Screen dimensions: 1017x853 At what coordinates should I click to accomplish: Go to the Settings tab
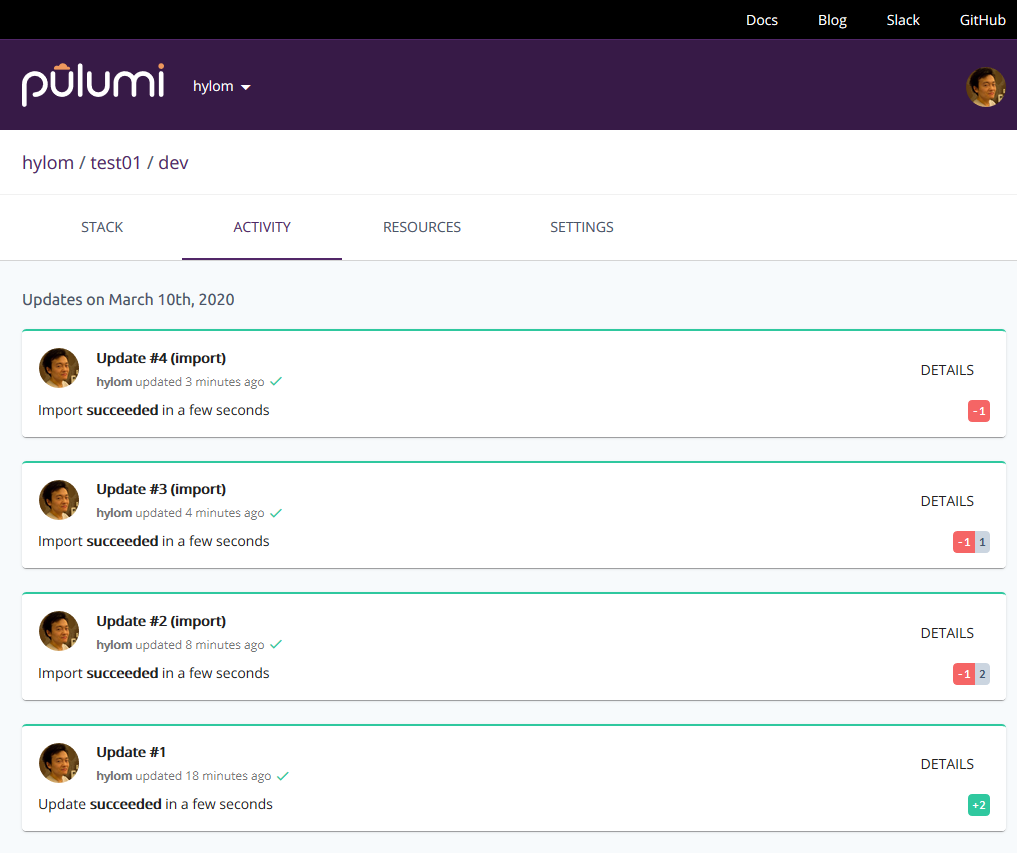582,227
